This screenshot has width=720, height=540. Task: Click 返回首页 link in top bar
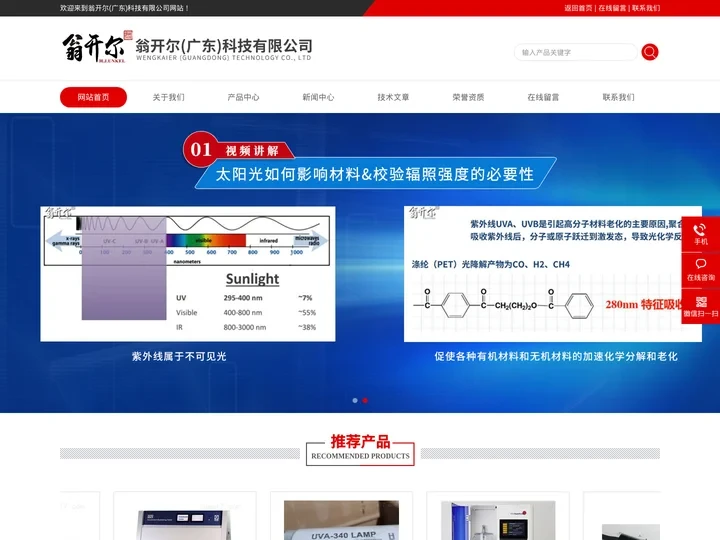[x=578, y=8]
